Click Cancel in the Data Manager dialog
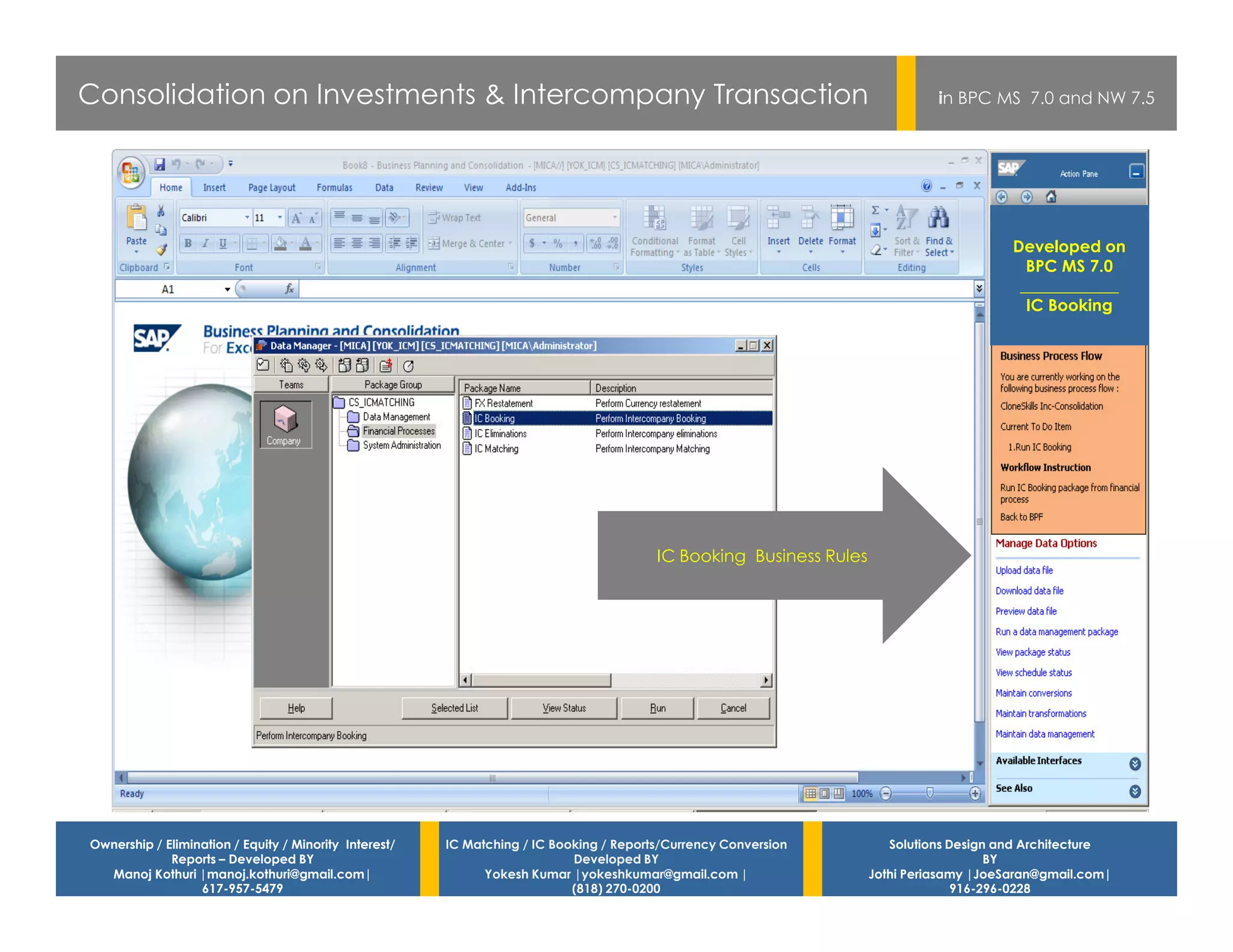Viewport: 1233px width, 952px height. pos(733,708)
